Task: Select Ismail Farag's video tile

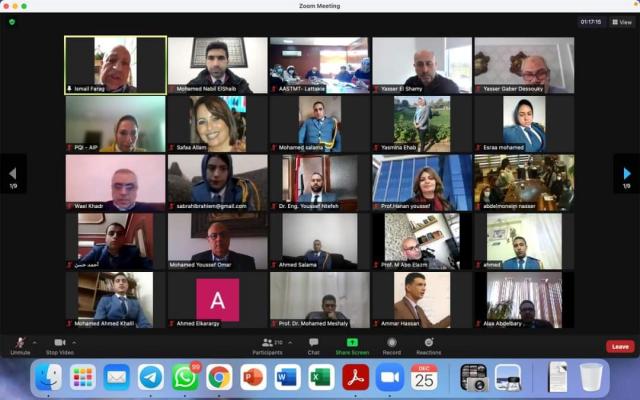Action: click(x=116, y=65)
